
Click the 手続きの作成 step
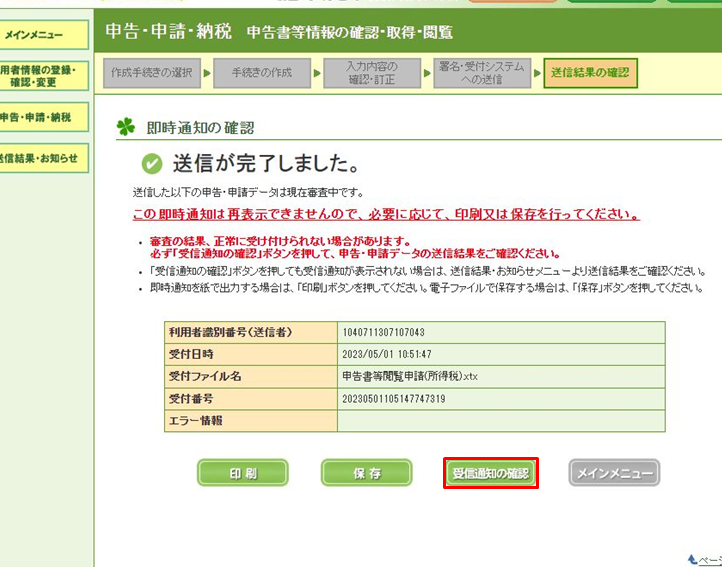(x=262, y=73)
